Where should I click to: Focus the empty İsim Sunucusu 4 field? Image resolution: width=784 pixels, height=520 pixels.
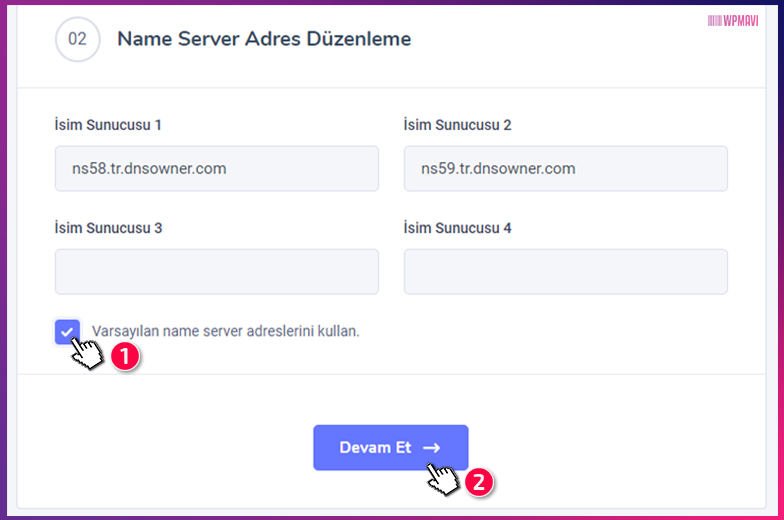[x=566, y=272]
